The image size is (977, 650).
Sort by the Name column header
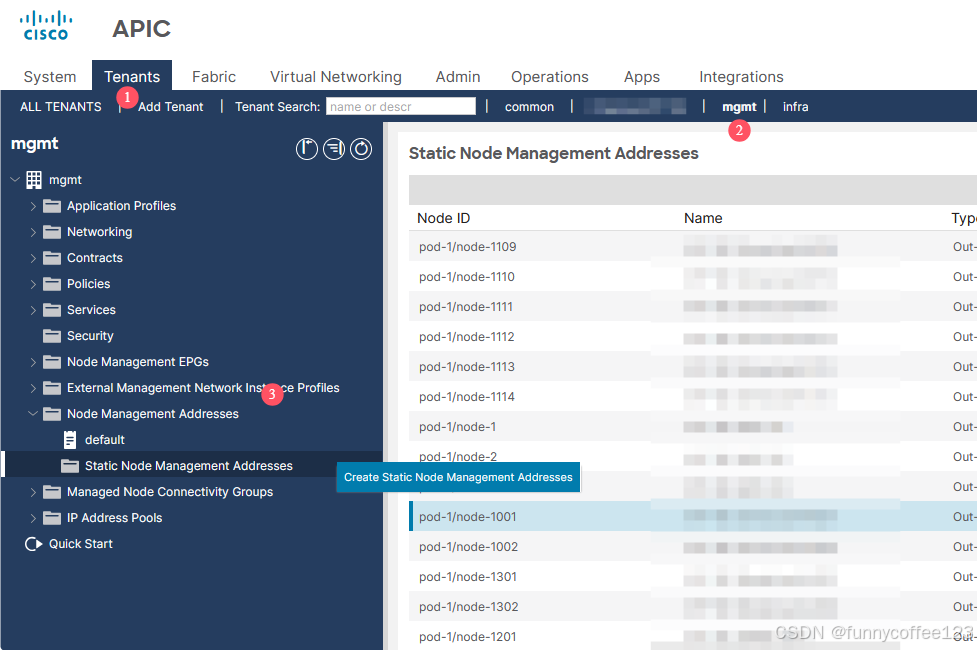(703, 218)
